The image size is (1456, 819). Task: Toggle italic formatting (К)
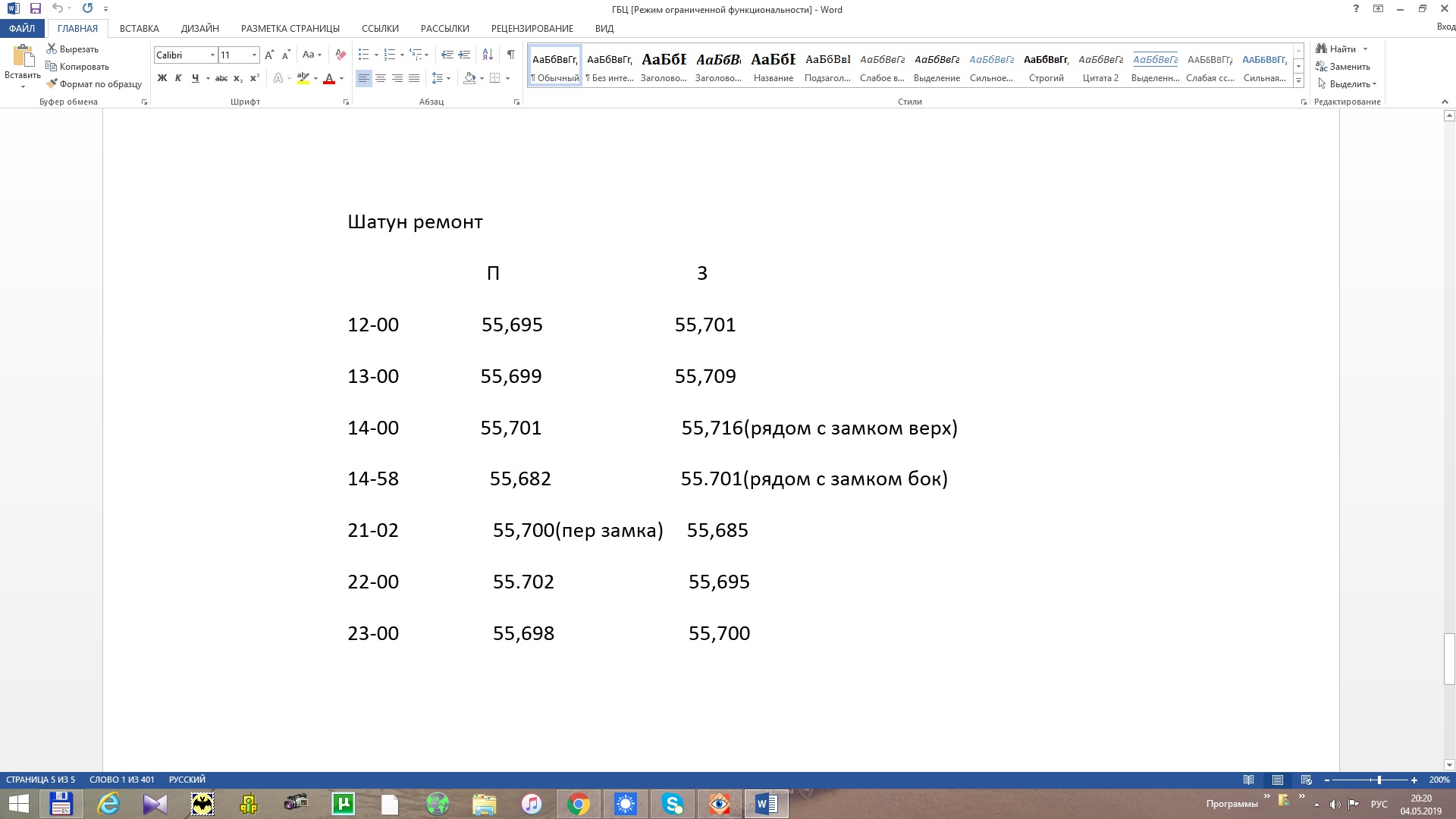(178, 78)
